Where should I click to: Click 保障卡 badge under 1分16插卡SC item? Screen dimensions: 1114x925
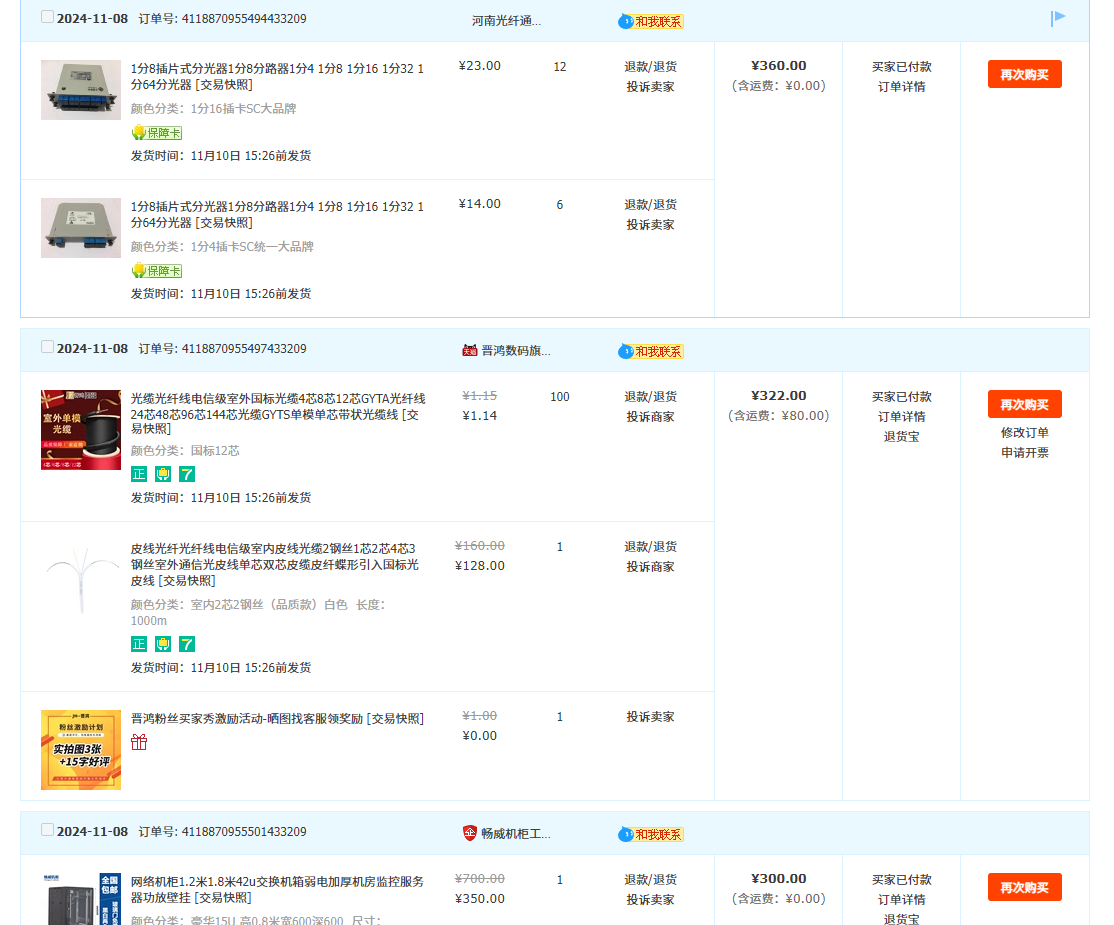[x=157, y=133]
